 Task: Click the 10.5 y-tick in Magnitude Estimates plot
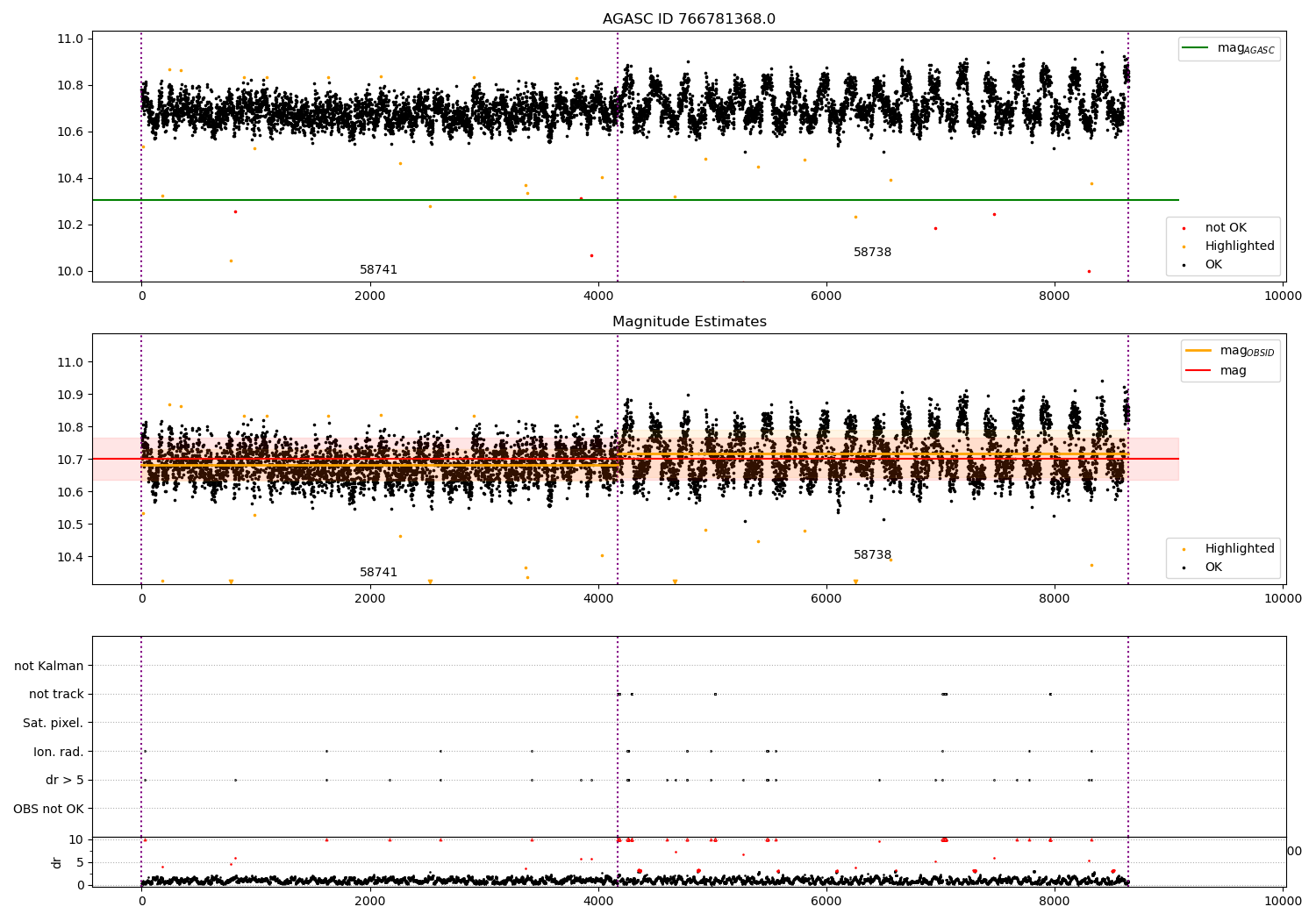tap(70, 525)
